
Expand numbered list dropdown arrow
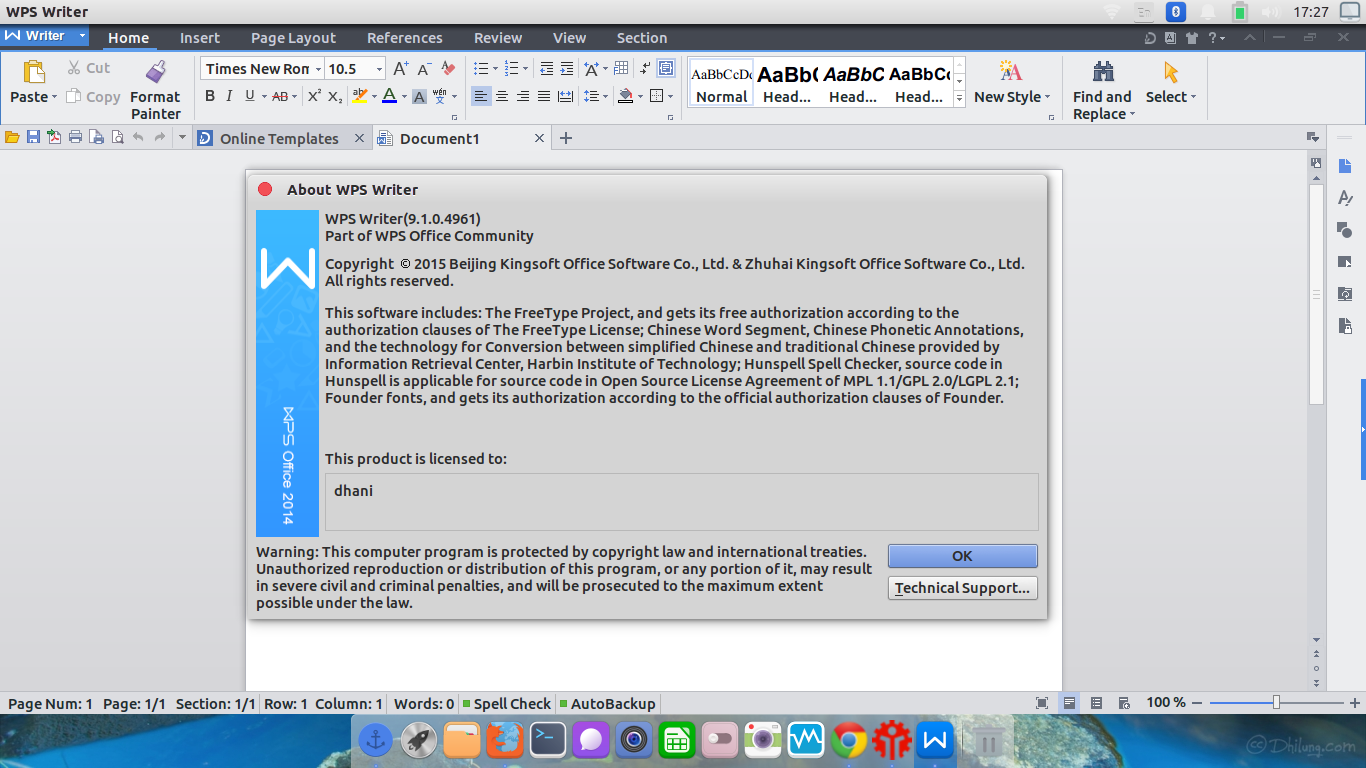click(526, 69)
